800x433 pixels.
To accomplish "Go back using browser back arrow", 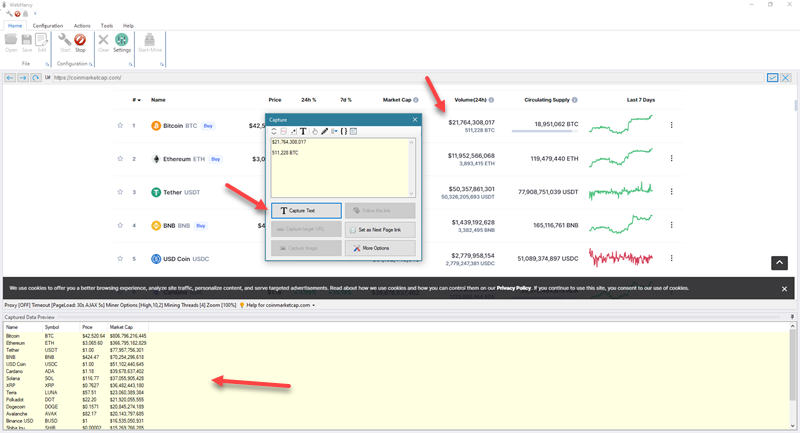I will pos(10,77).
